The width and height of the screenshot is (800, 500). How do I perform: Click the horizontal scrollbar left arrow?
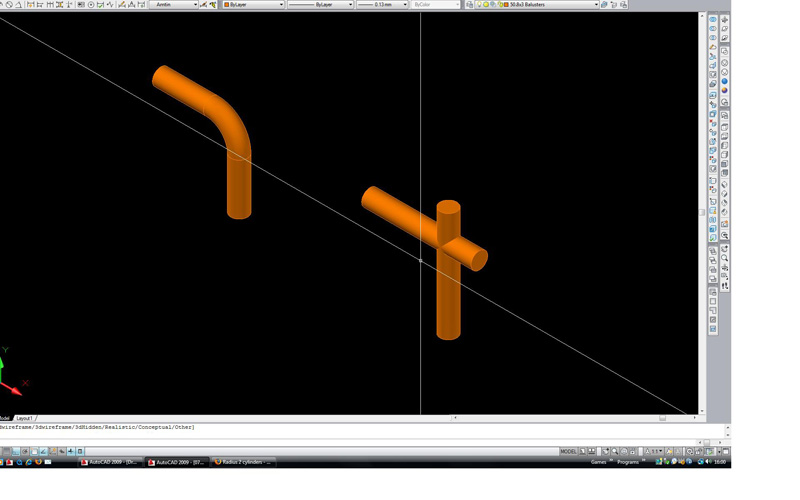(455, 418)
